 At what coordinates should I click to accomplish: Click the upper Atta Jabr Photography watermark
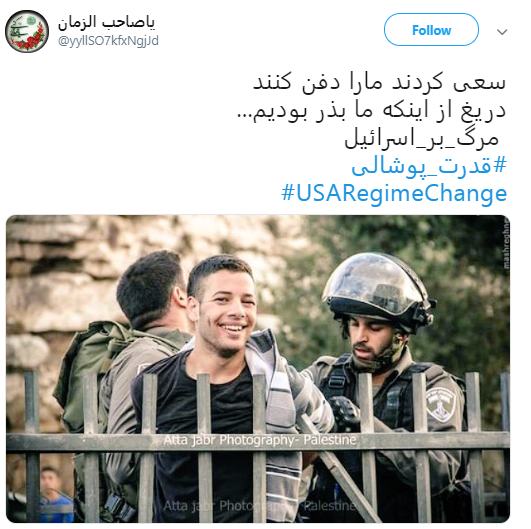260,440
